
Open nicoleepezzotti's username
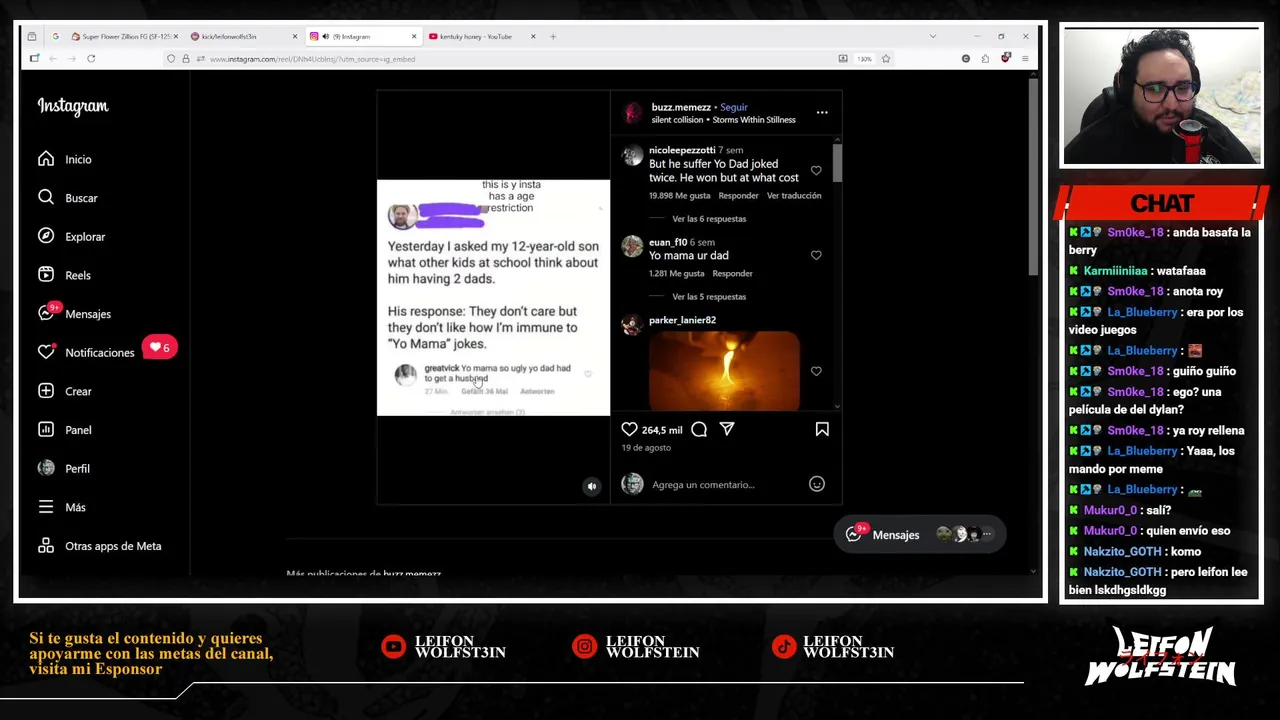click(682, 150)
